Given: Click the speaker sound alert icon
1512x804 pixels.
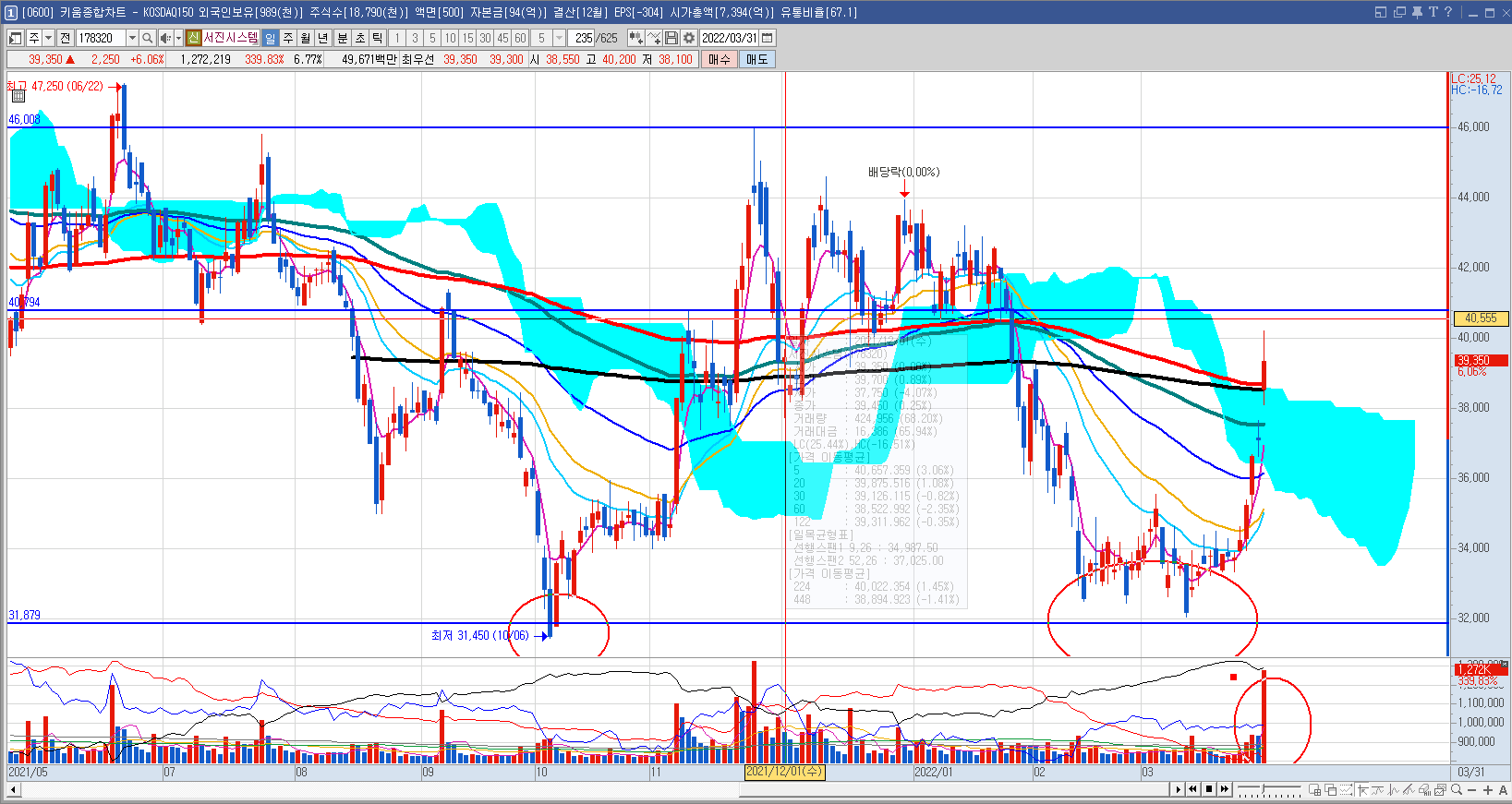Looking at the screenshot, I should pos(165,38).
